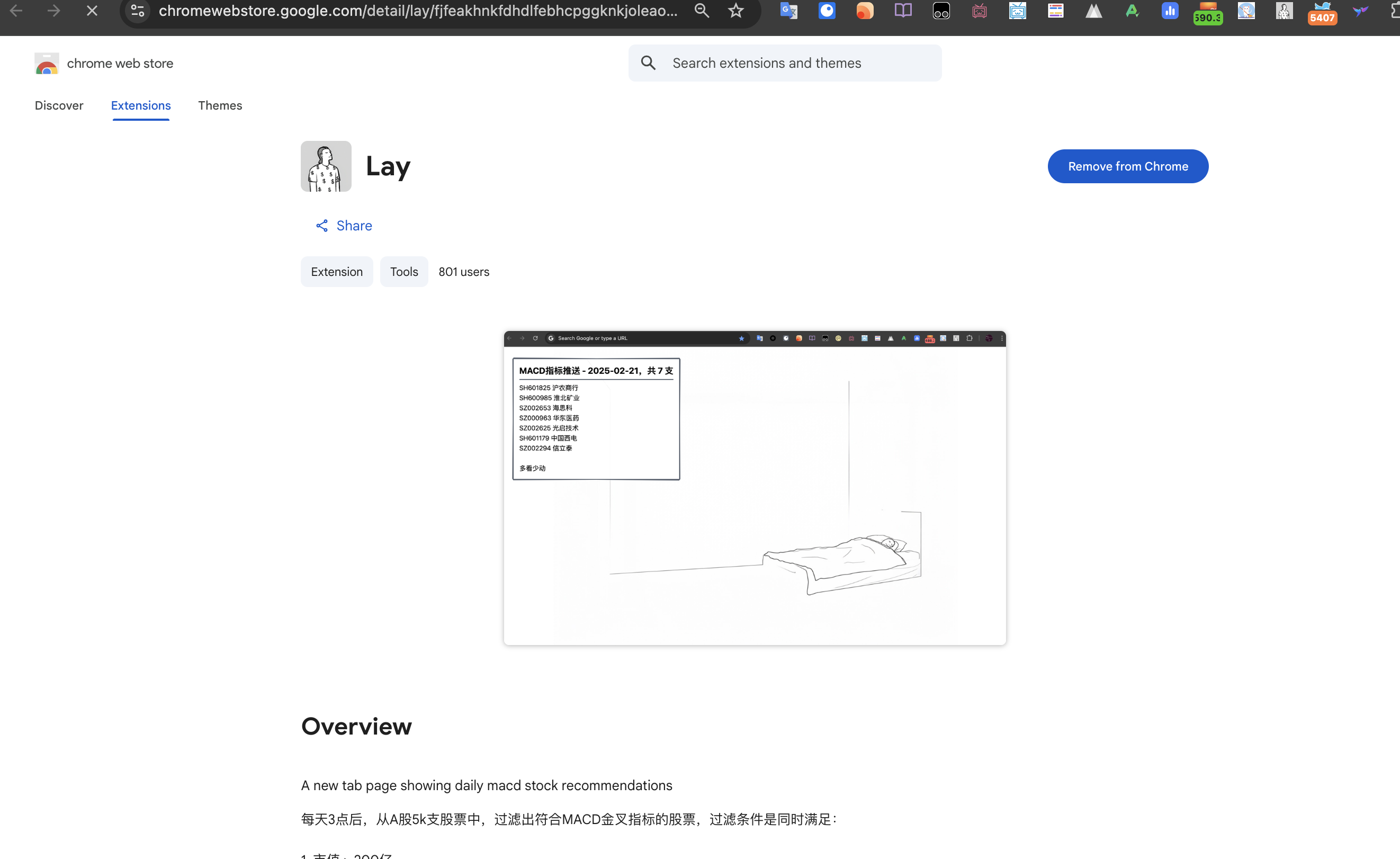
Task: Click the URL in the address bar
Action: (x=418, y=11)
